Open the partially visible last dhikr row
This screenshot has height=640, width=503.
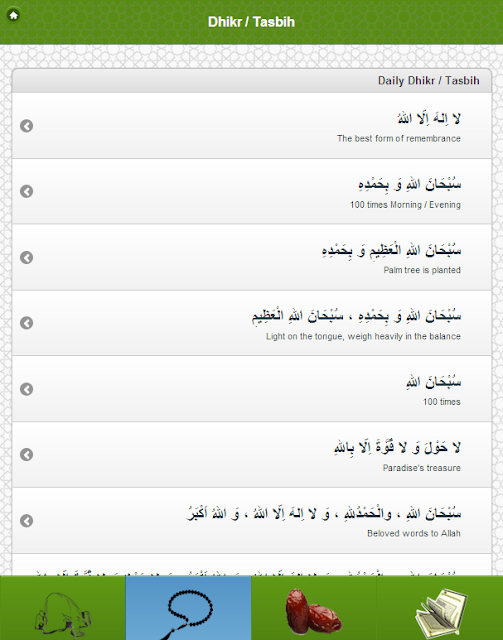(252, 565)
